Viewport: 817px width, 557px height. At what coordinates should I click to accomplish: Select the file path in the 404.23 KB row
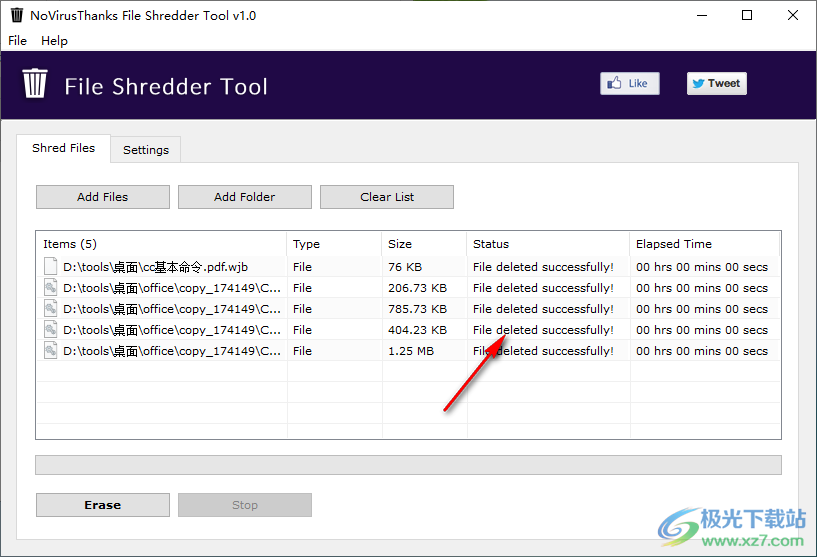pos(172,330)
